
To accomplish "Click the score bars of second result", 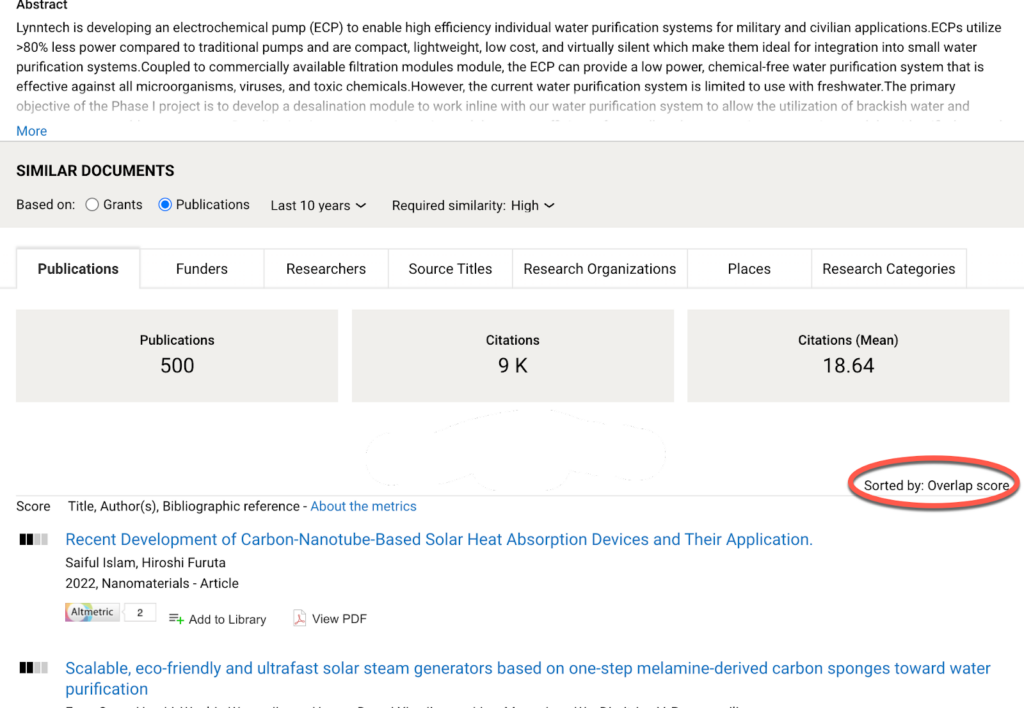I will click(x=33, y=668).
